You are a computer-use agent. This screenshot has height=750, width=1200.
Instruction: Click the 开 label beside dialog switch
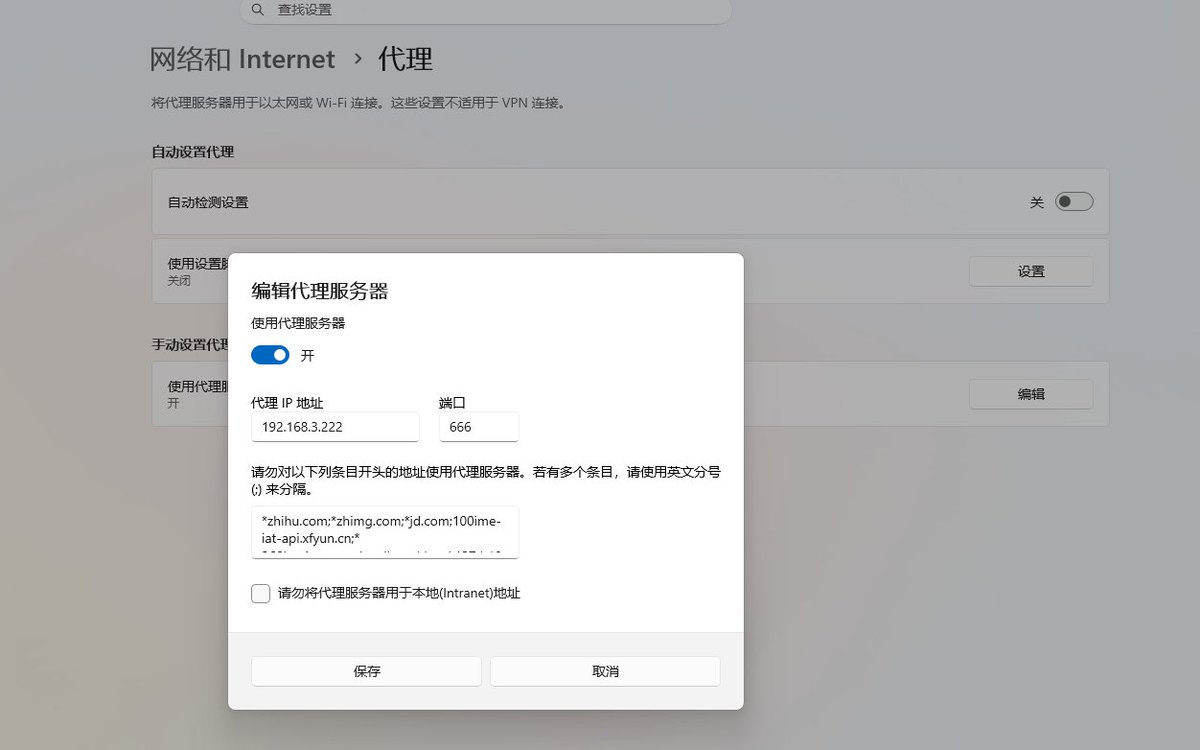tap(308, 355)
